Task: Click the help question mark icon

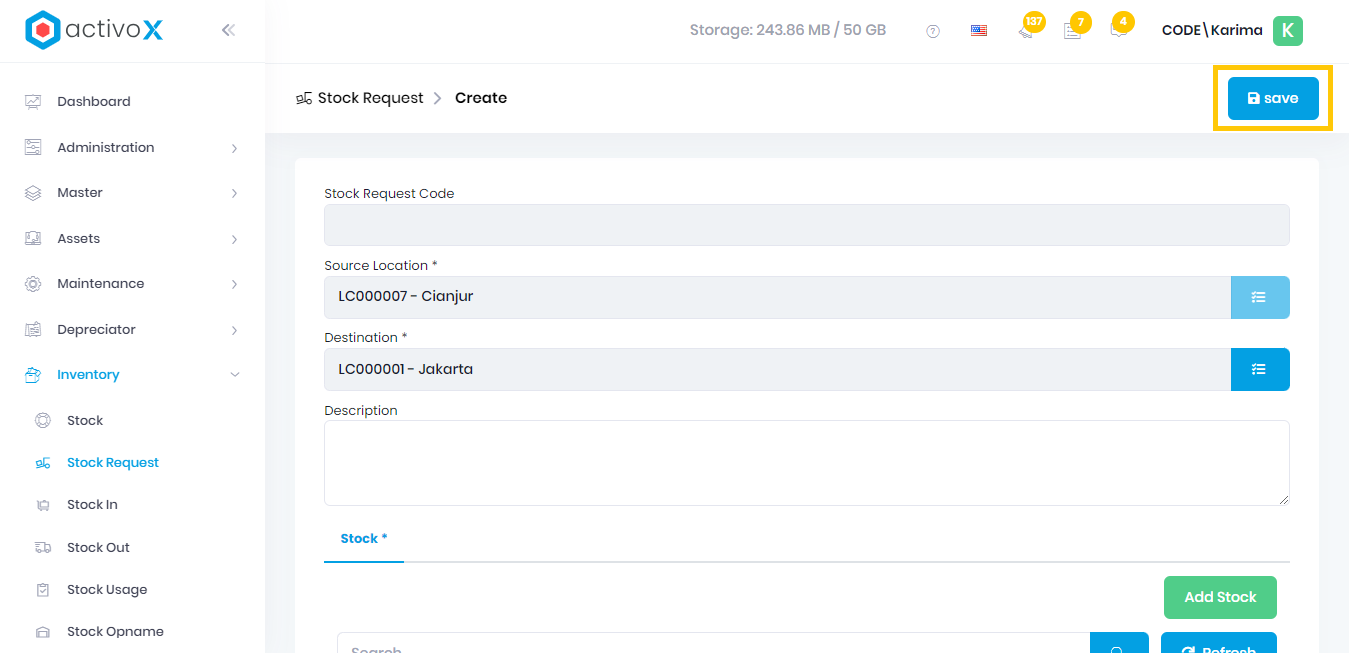Action: [x=933, y=31]
